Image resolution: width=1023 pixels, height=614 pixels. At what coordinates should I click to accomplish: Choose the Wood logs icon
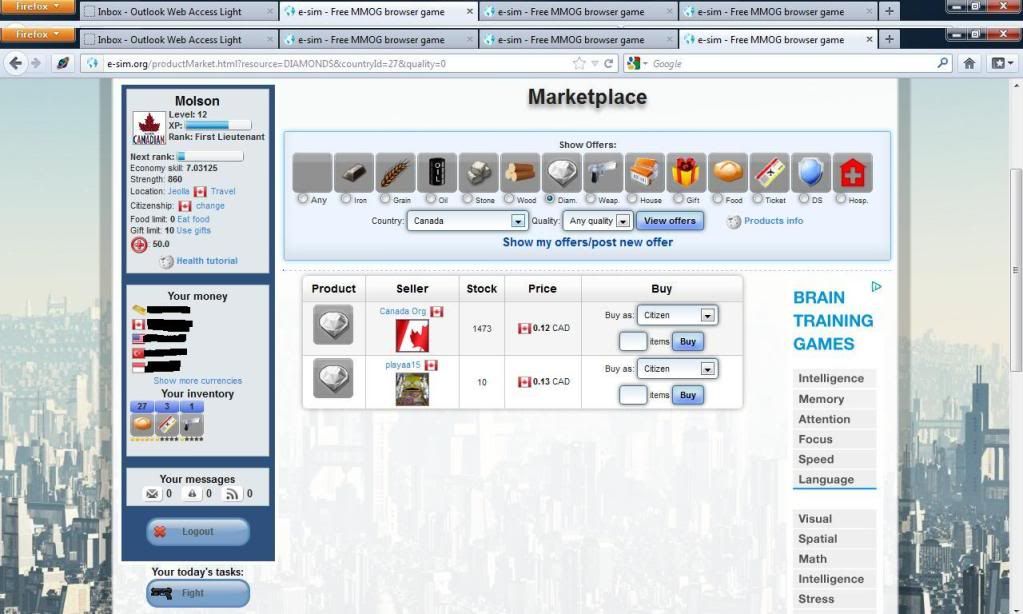[x=520, y=173]
